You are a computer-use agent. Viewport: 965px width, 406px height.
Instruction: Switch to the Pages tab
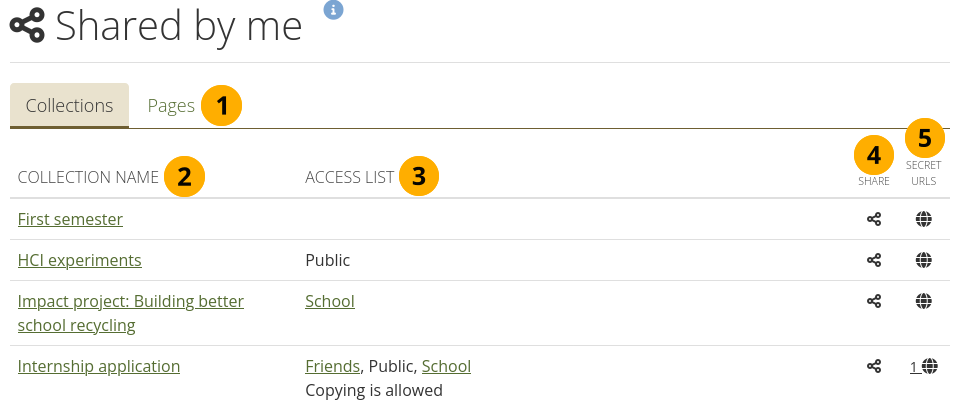point(171,105)
